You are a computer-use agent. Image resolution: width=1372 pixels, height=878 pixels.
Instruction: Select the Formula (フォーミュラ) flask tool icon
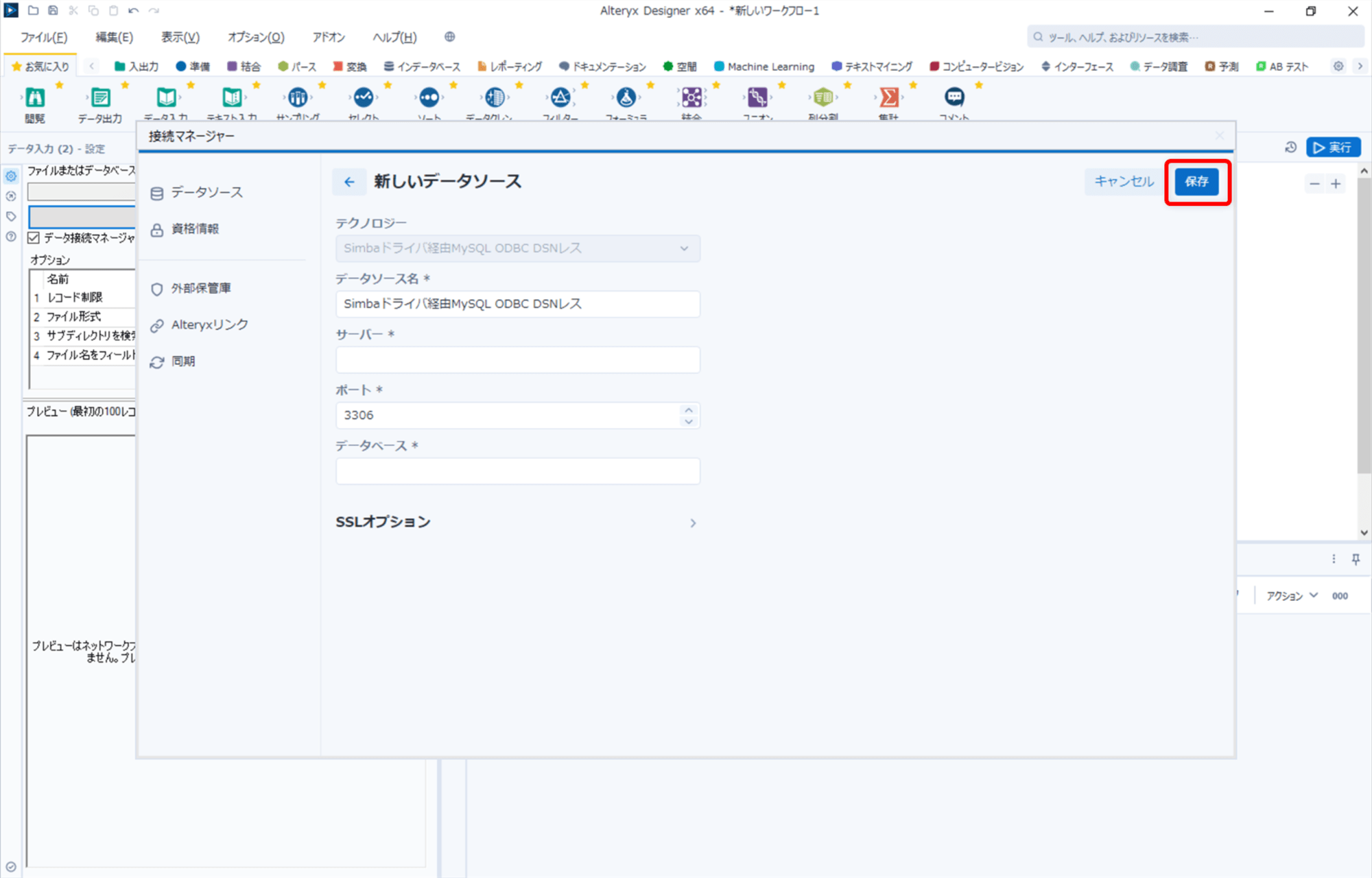[x=626, y=97]
